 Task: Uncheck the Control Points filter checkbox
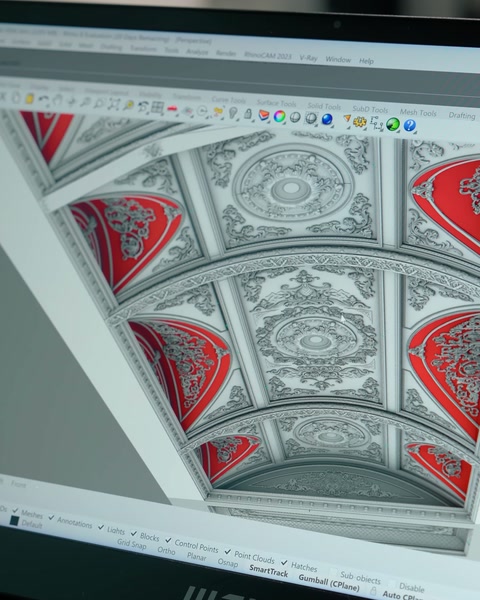tap(168, 540)
